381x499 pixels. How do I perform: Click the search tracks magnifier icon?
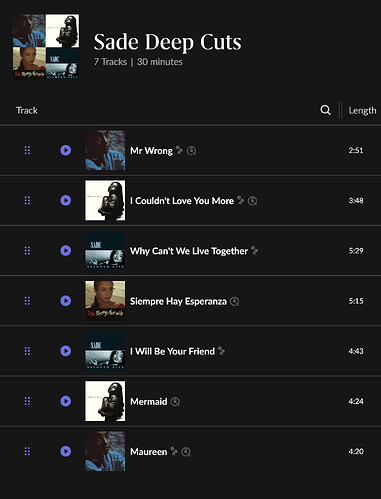coord(325,110)
